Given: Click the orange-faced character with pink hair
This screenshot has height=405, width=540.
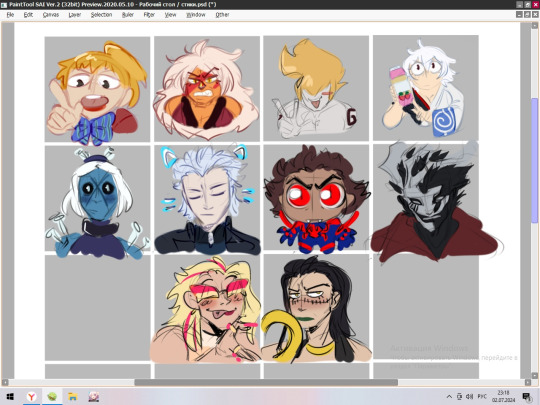Looking at the screenshot, I should click(207, 90).
